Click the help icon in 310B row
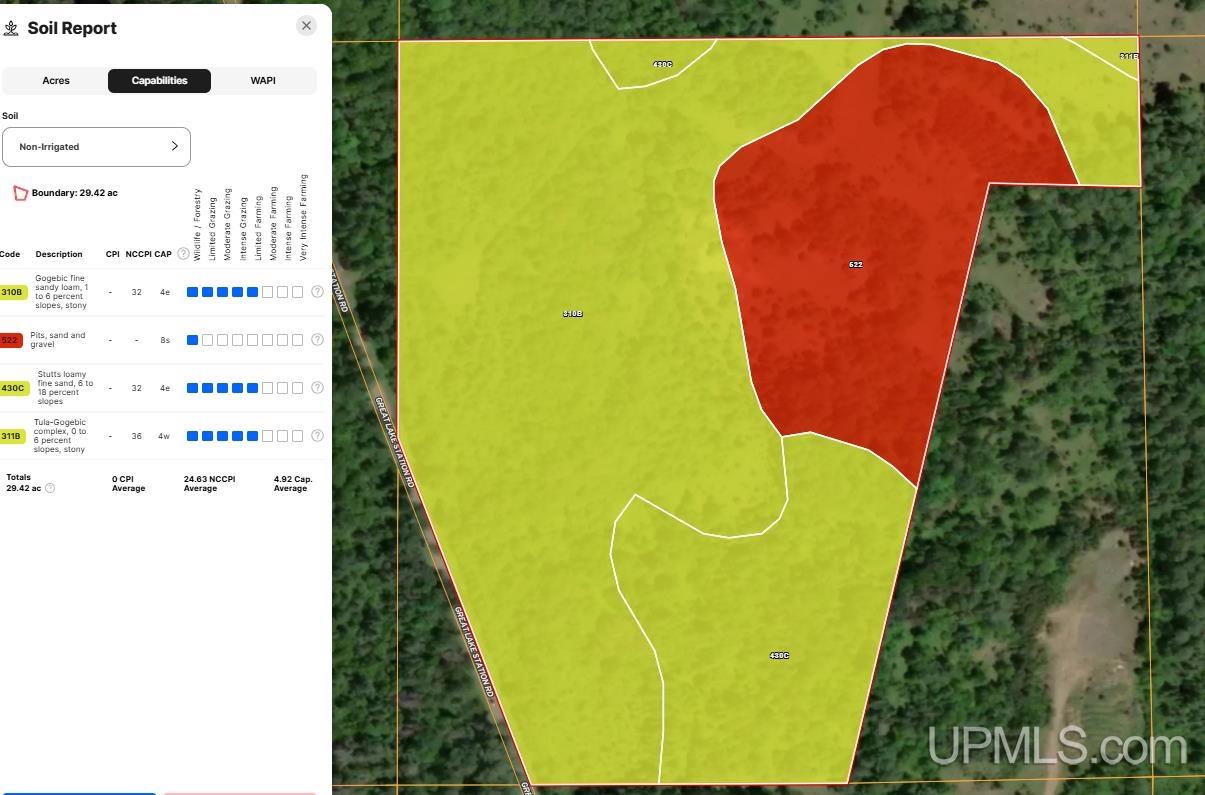 point(317,292)
